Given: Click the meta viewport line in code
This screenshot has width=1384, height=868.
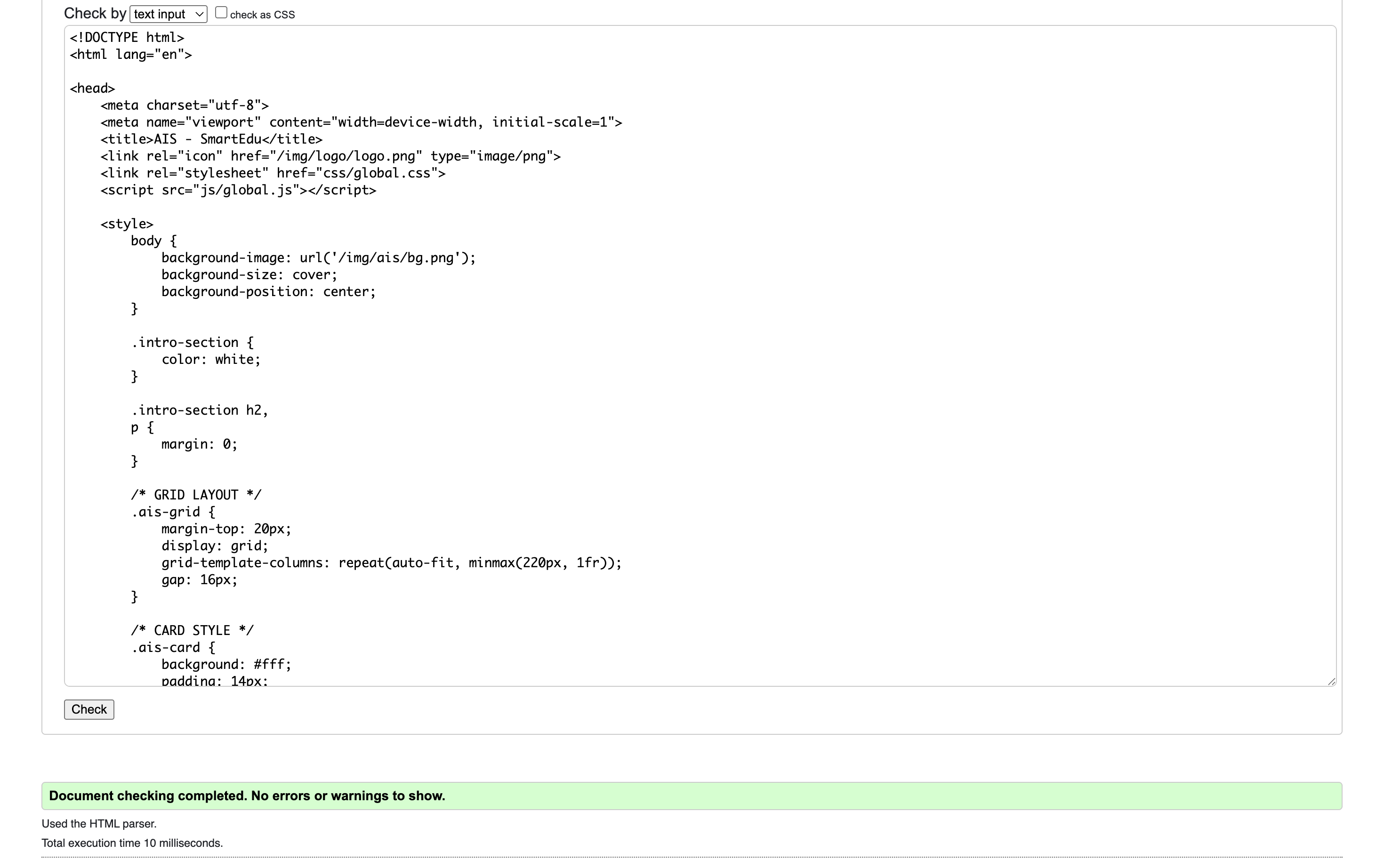Looking at the screenshot, I should pos(361,122).
